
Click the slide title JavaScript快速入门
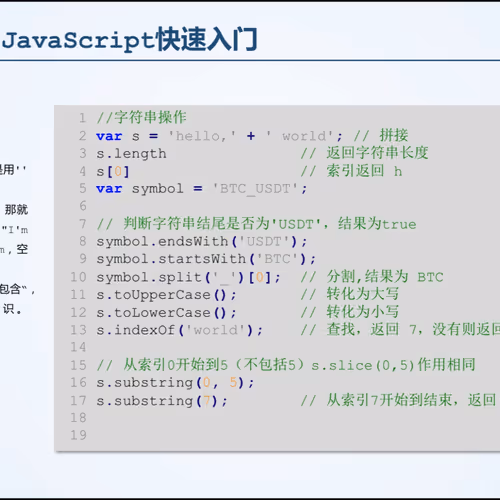129,39
